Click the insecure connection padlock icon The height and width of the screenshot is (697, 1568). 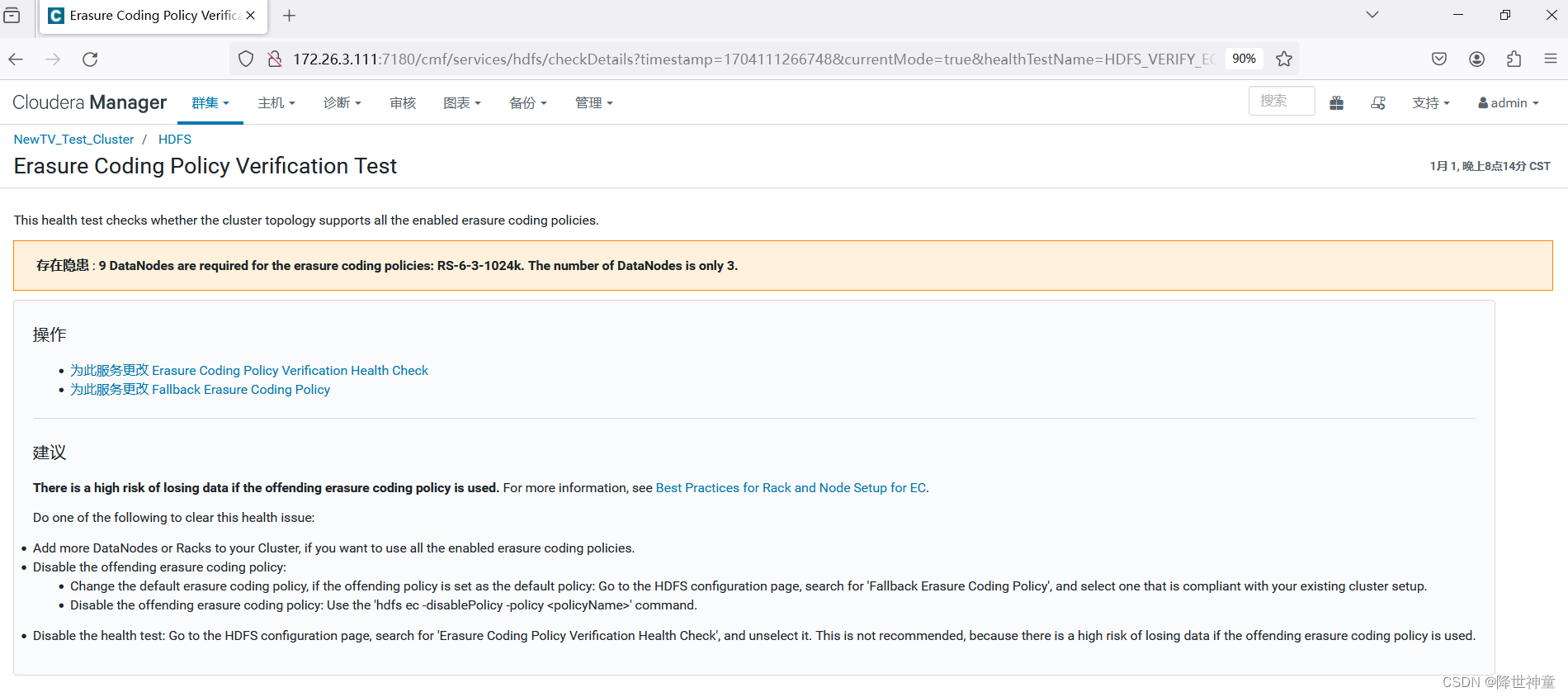click(x=275, y=59)
